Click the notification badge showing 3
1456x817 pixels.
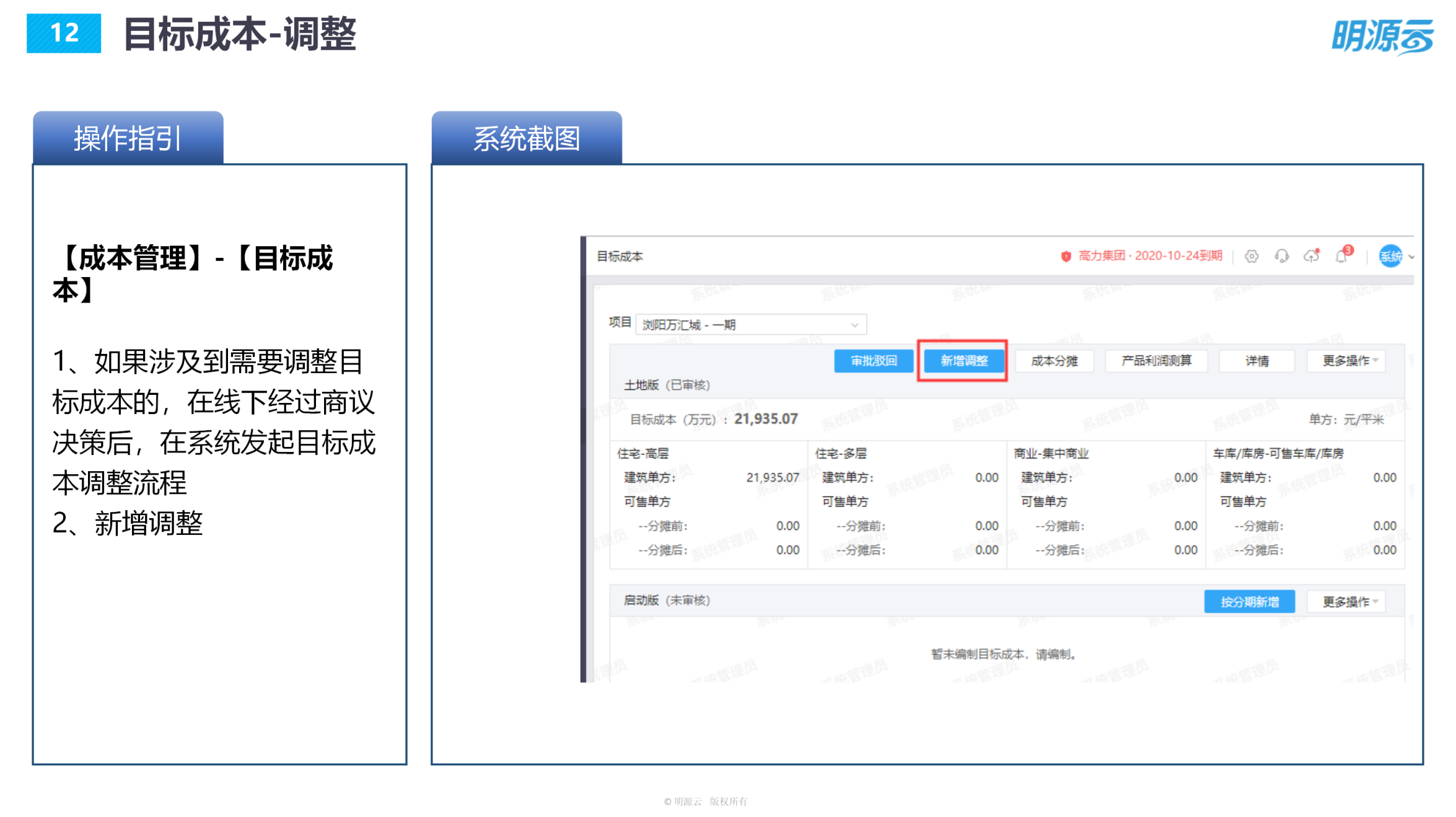[1349, 250]
